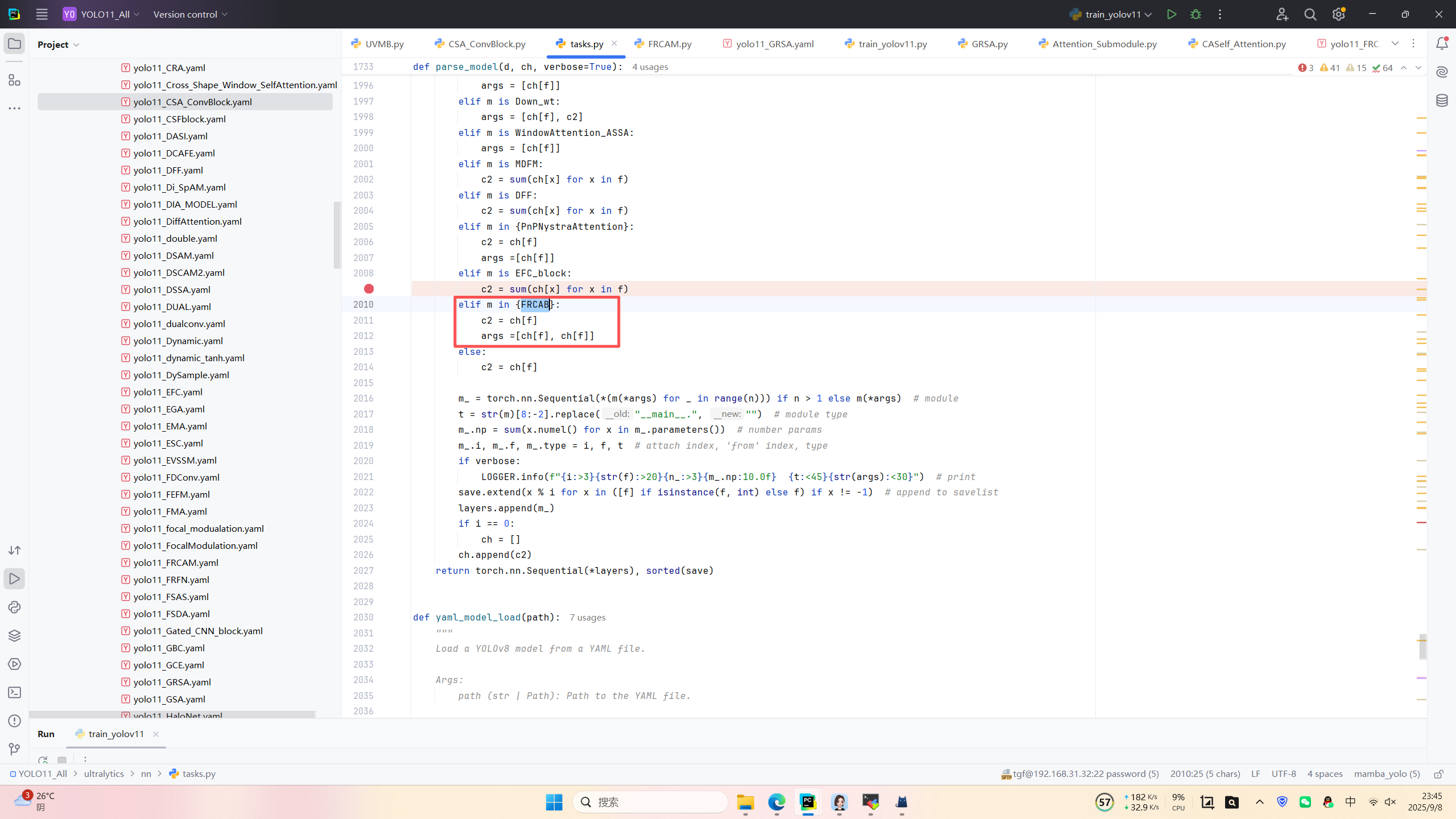Open the IDE notifications bell
This screenshot has height=819, width=1456.
(x=1442, y=44)
